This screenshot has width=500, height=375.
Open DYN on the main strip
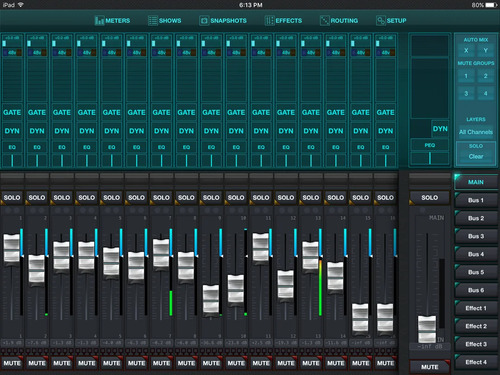pos(440,129)
